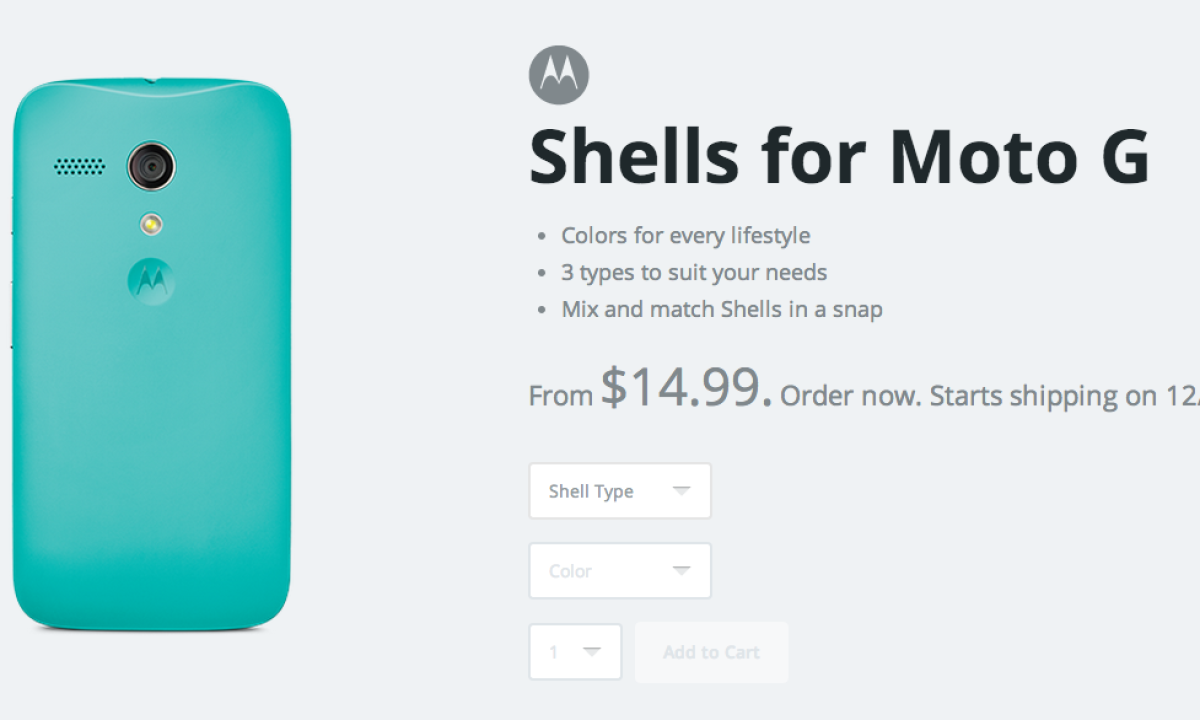Click the camera lens on the phone
The width and height of the screenshot is (1200, 720).
151,166
